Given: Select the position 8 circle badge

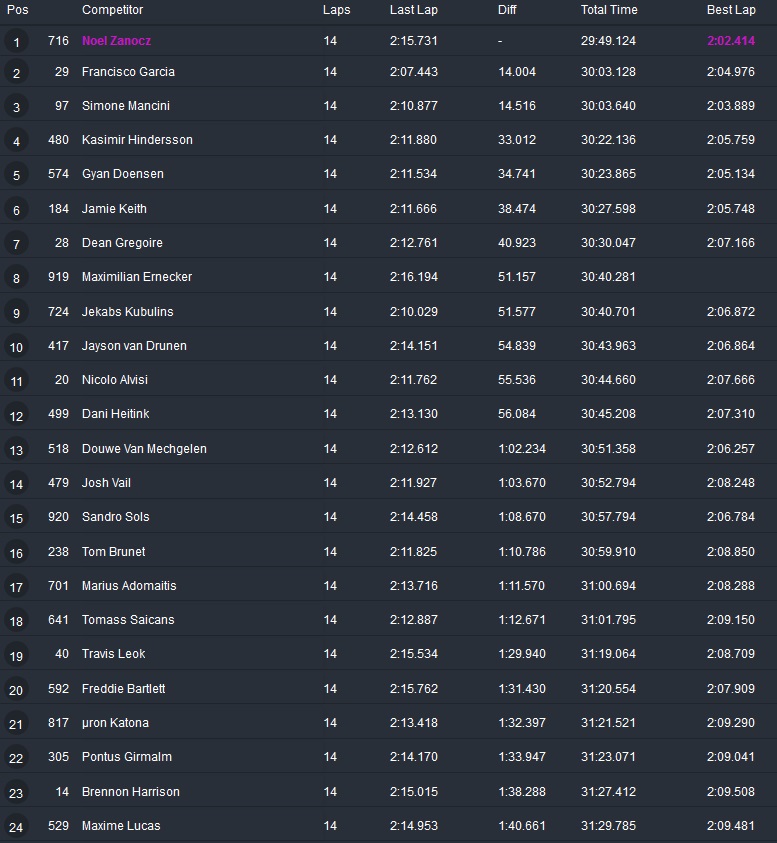Looking at the screenshot, I should [x=16, y=278].
